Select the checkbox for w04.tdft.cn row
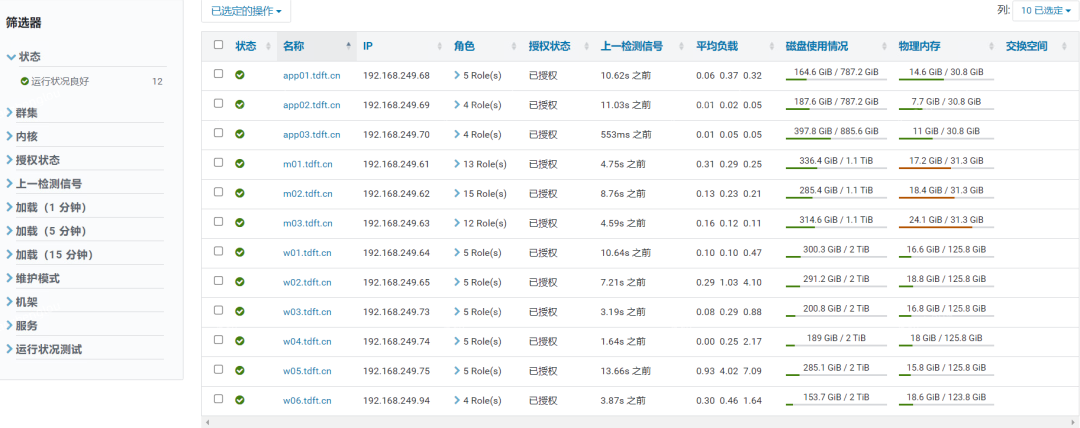The image size is (1080, 428). 219,341
